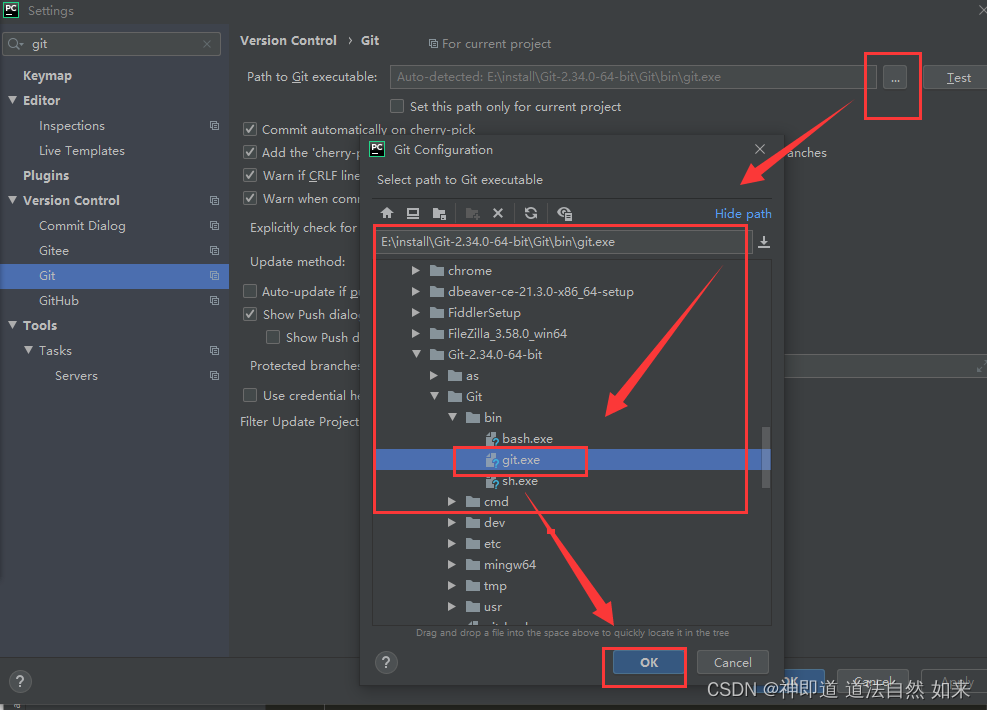987x710 pixels.
Task: Click the file chooser vertical scrollbar
Action: [x=766, y=458]
